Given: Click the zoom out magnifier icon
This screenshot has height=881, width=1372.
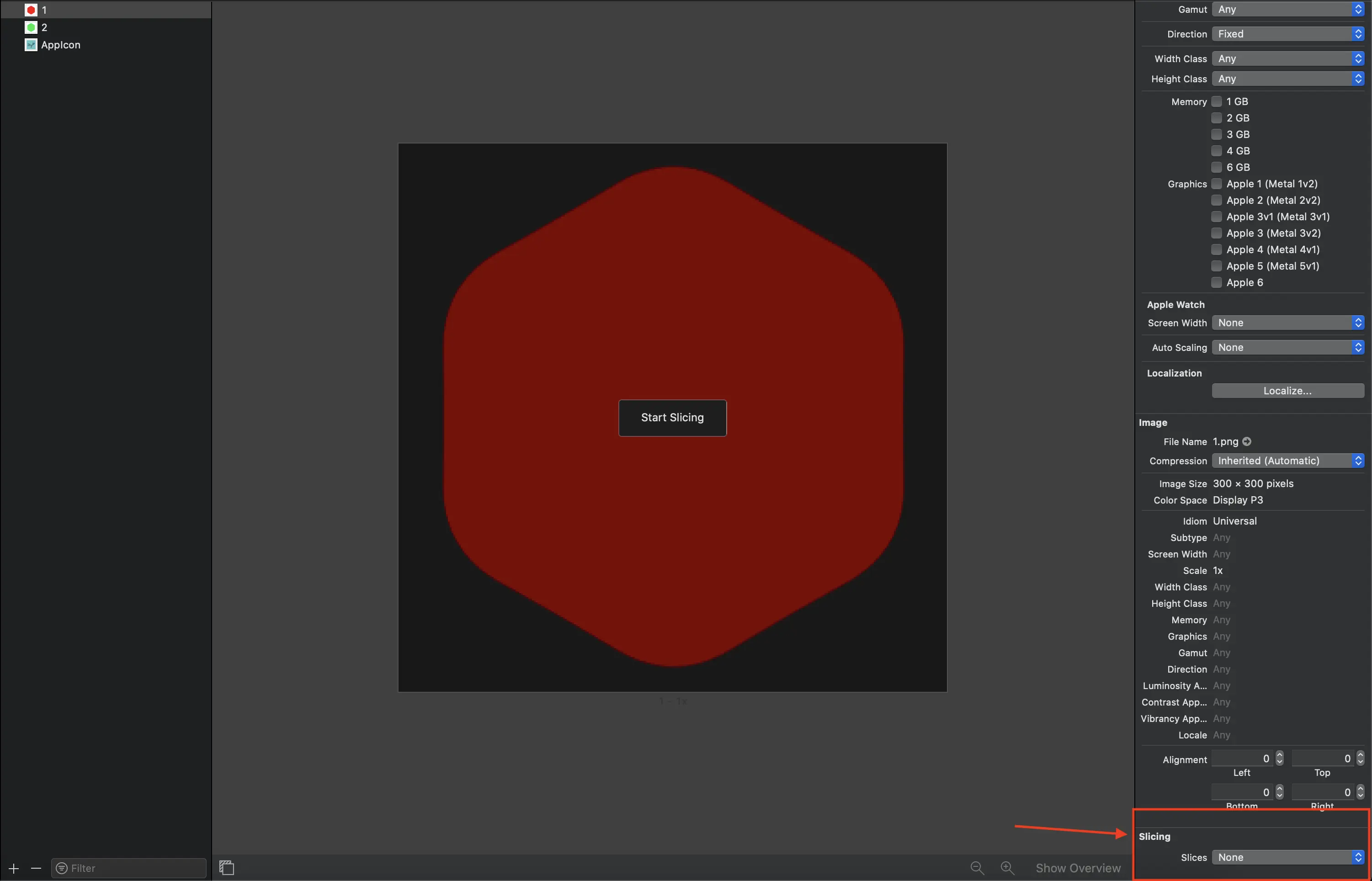Looking at the screenshot, I should 977,868.
